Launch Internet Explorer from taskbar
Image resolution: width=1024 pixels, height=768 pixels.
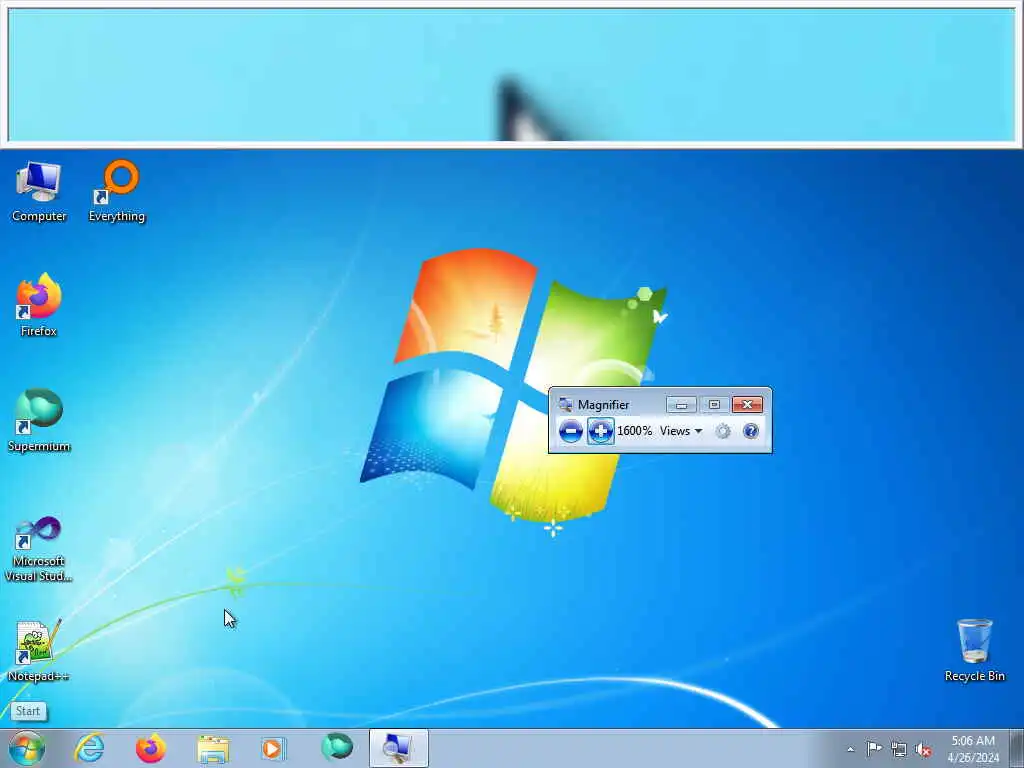[x=89, y=748]
